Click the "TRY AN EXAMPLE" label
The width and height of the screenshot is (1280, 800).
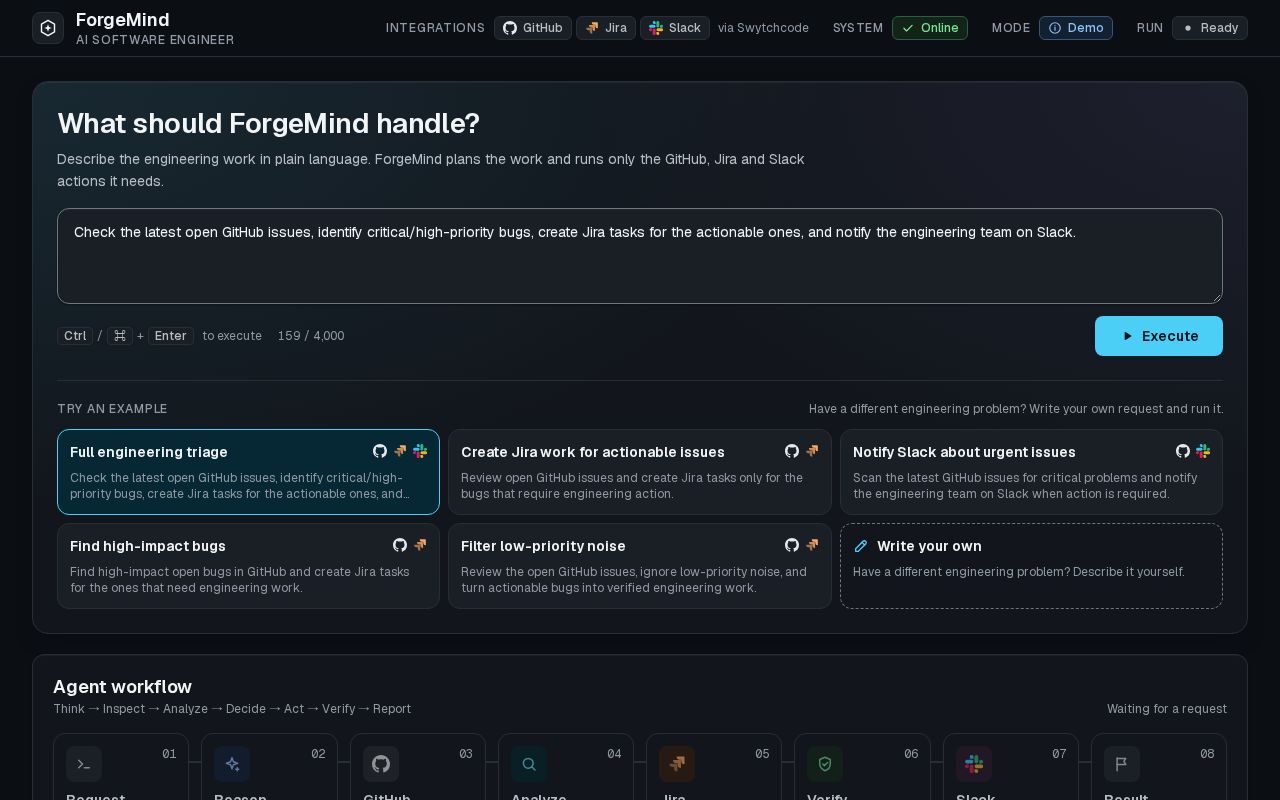[x=112, y=409]
